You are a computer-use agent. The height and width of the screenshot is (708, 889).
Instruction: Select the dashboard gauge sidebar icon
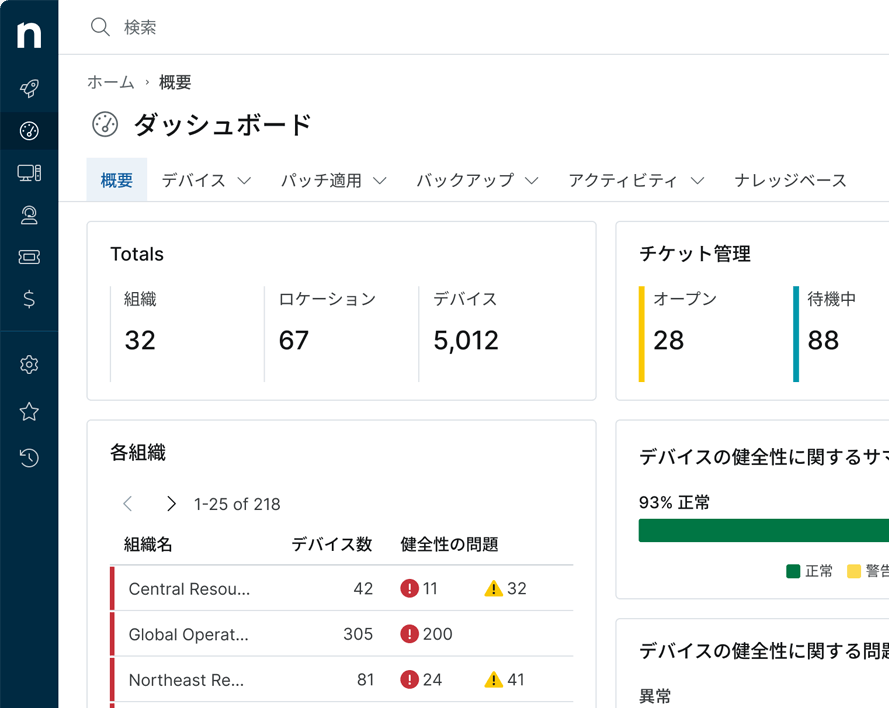point(29,131)
